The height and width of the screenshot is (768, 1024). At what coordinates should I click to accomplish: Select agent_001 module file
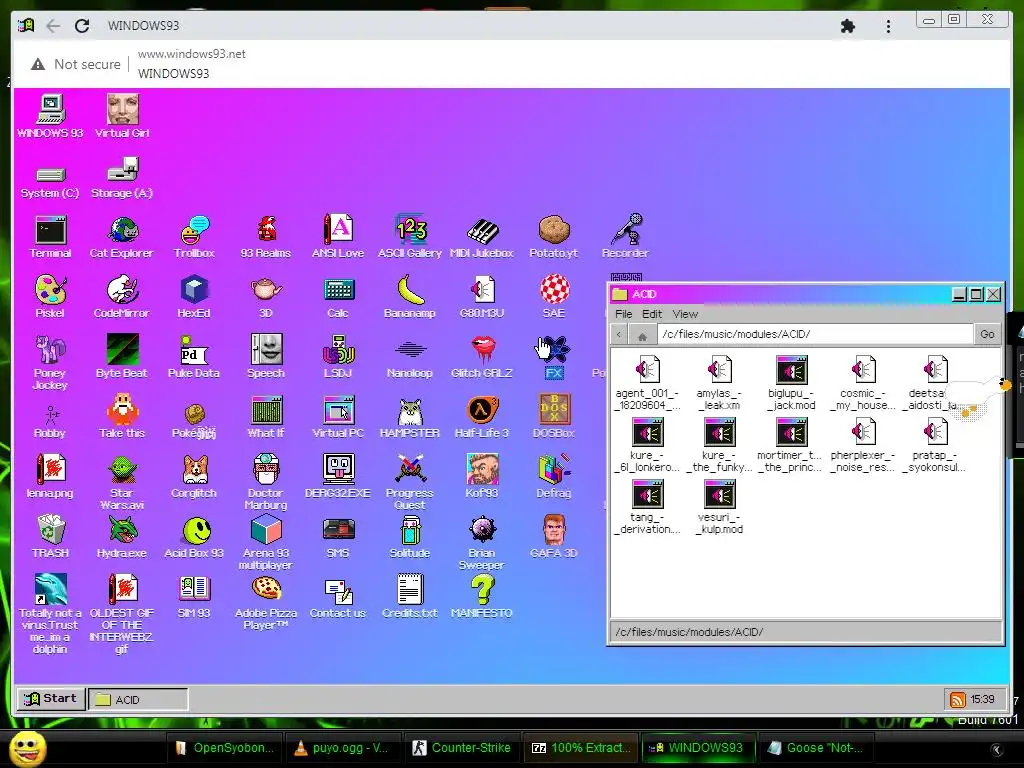click(x=648, y=383)
